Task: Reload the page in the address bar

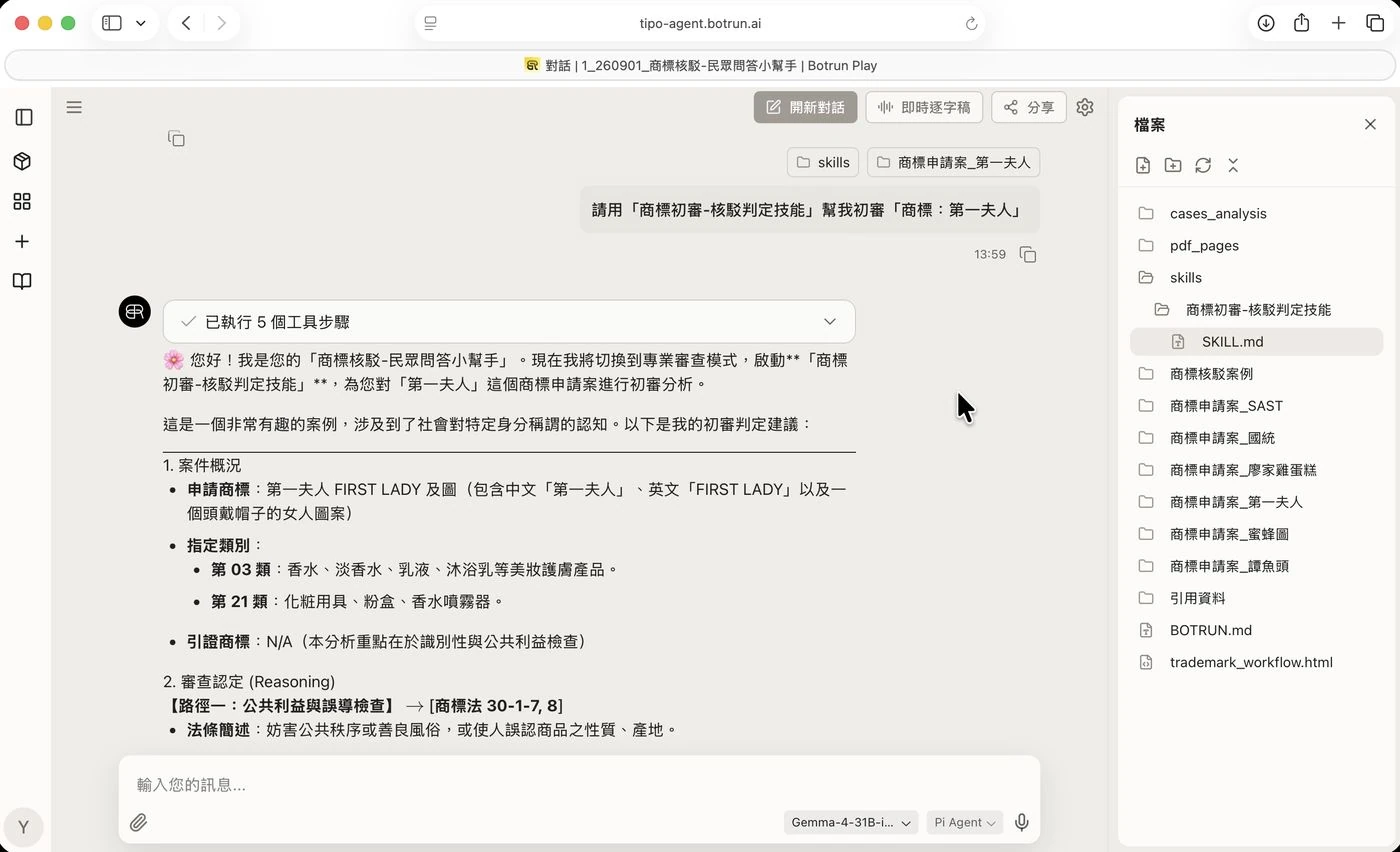Action: click(971, 24)
